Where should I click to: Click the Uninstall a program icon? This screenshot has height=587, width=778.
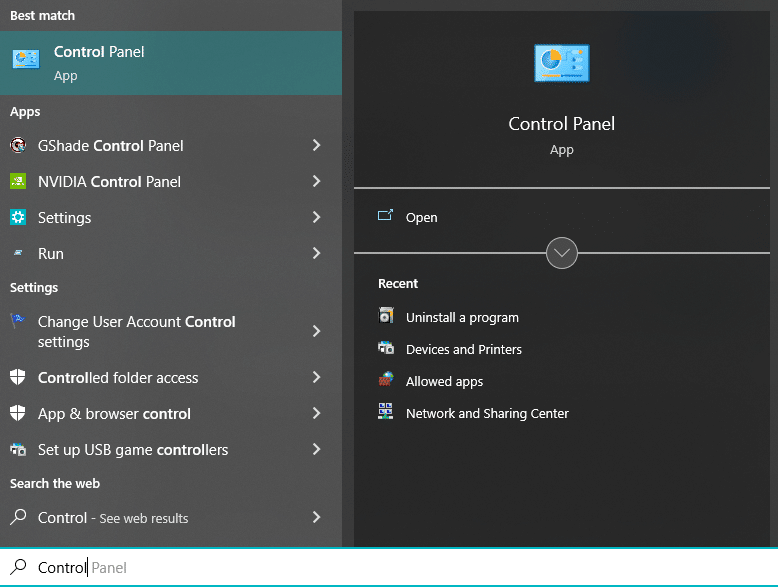[386, 316]
